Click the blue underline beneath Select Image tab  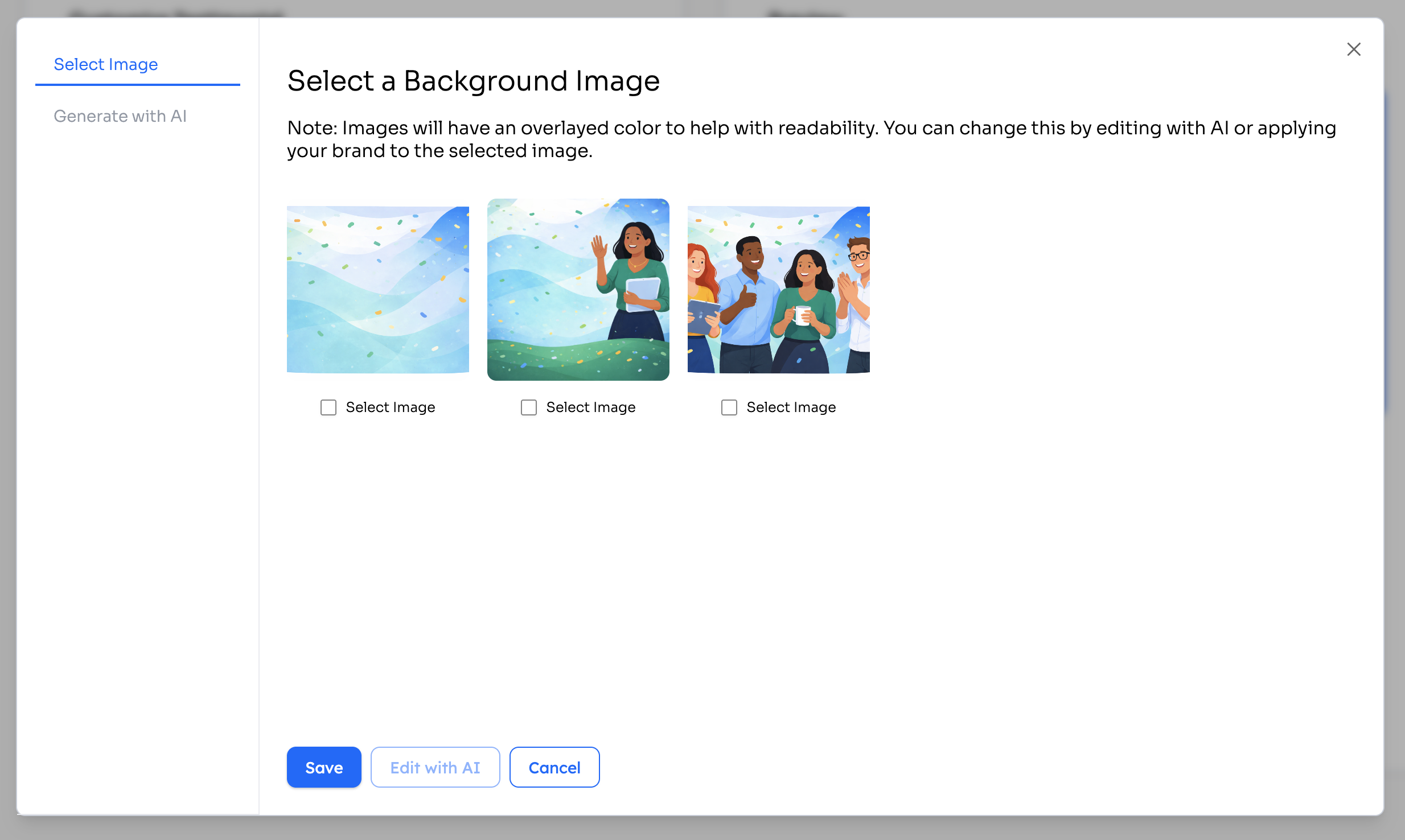click(x=138, y=85)
